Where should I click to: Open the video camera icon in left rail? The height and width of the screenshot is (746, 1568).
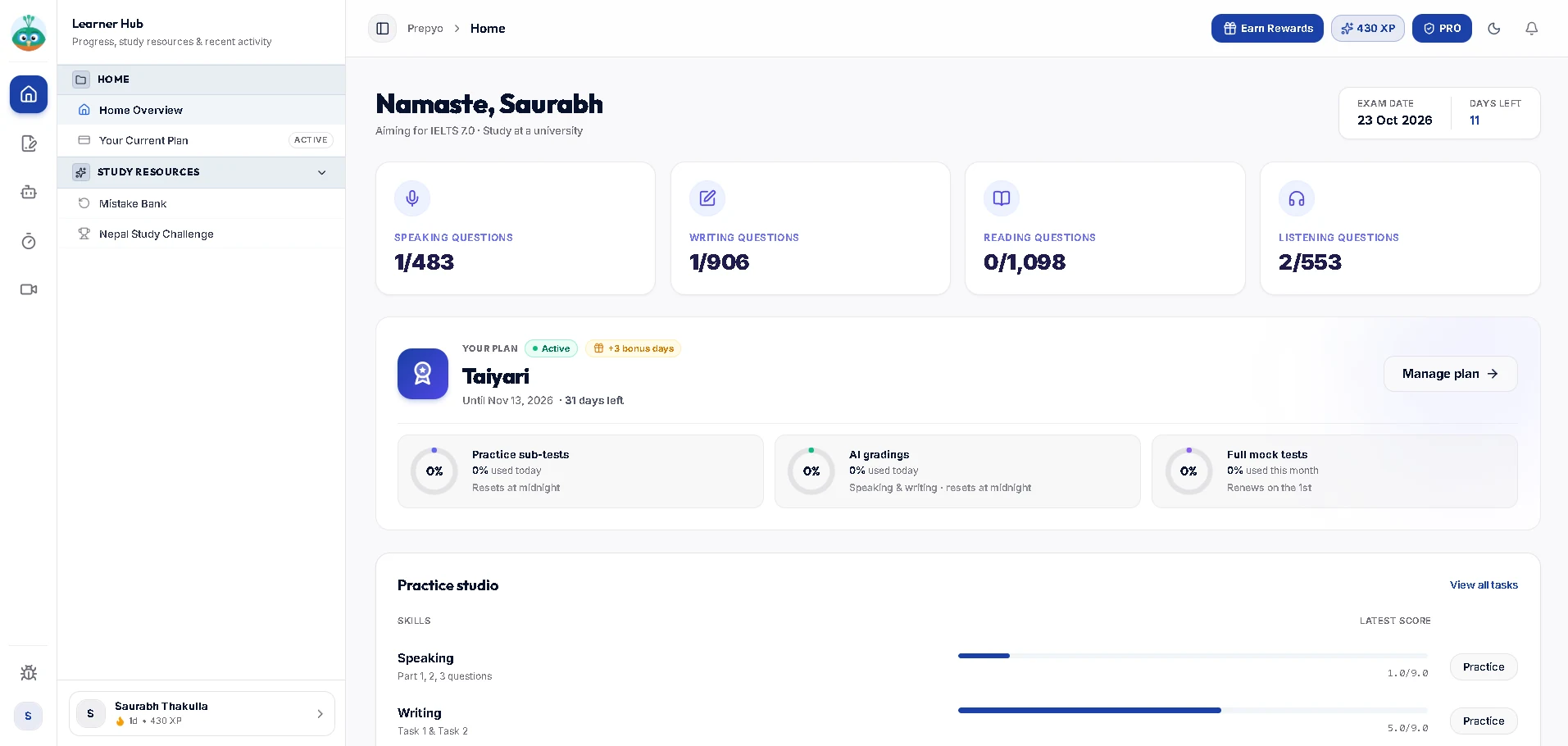pyautogui.click(x=29, y=289)
